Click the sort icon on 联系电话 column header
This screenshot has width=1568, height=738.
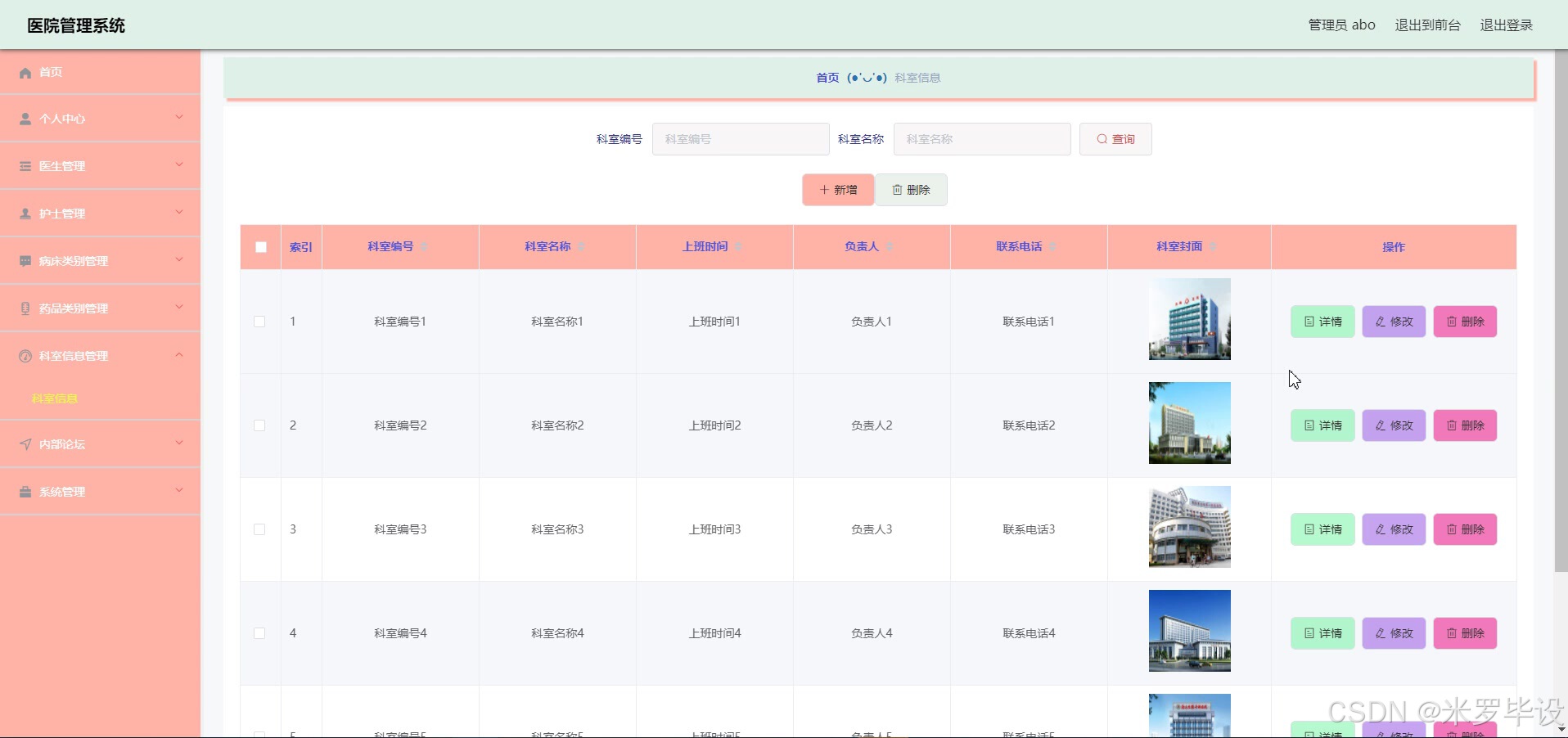[1052, 247]
